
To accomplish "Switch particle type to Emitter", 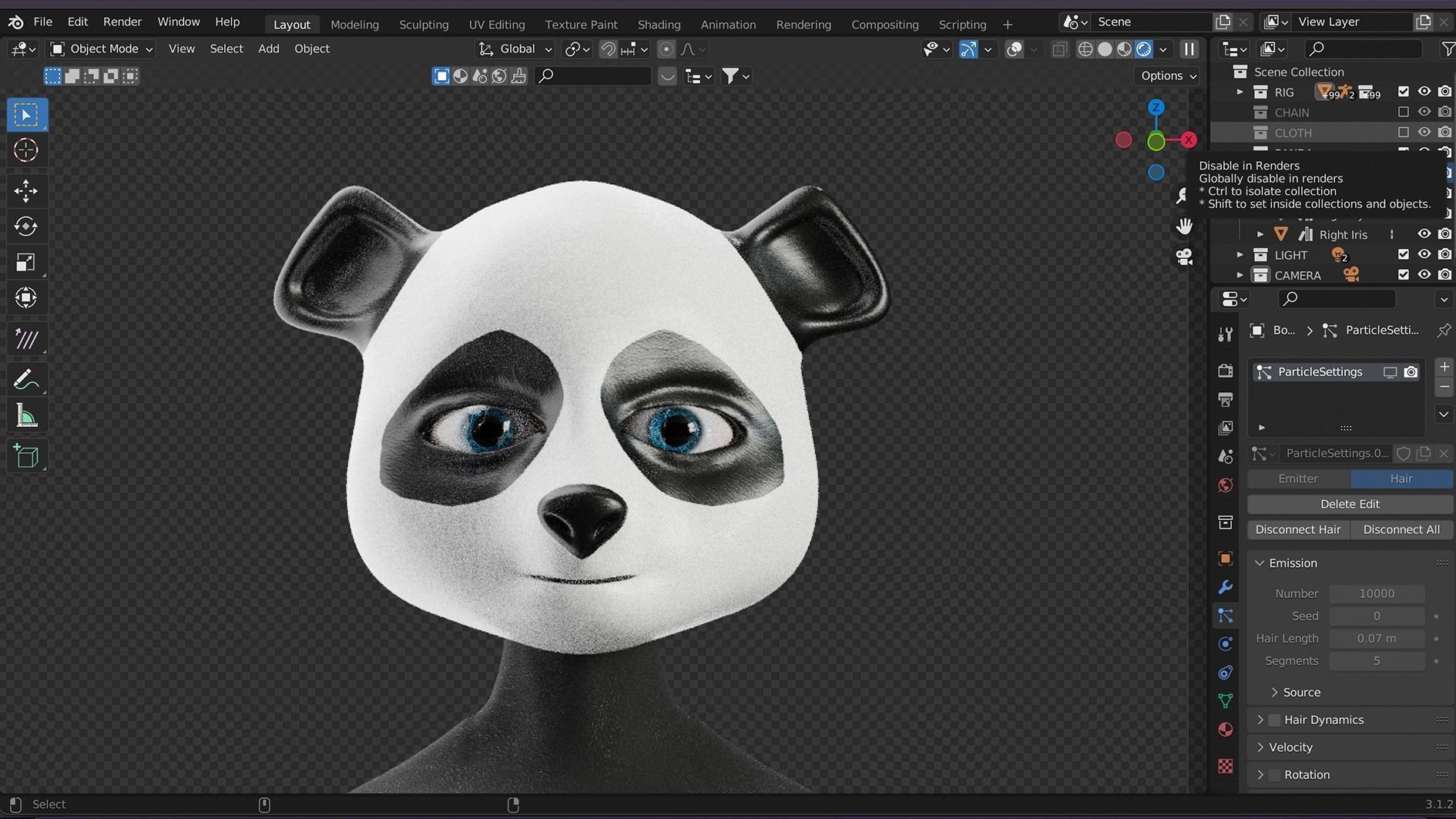I will click(x=1298, y=478).
